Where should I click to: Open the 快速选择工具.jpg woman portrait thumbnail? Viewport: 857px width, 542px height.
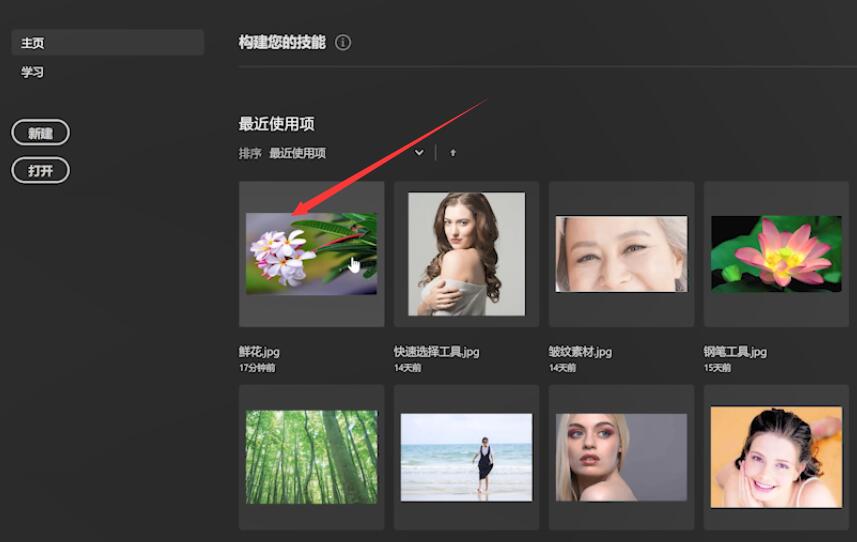[x=466, y=254]
